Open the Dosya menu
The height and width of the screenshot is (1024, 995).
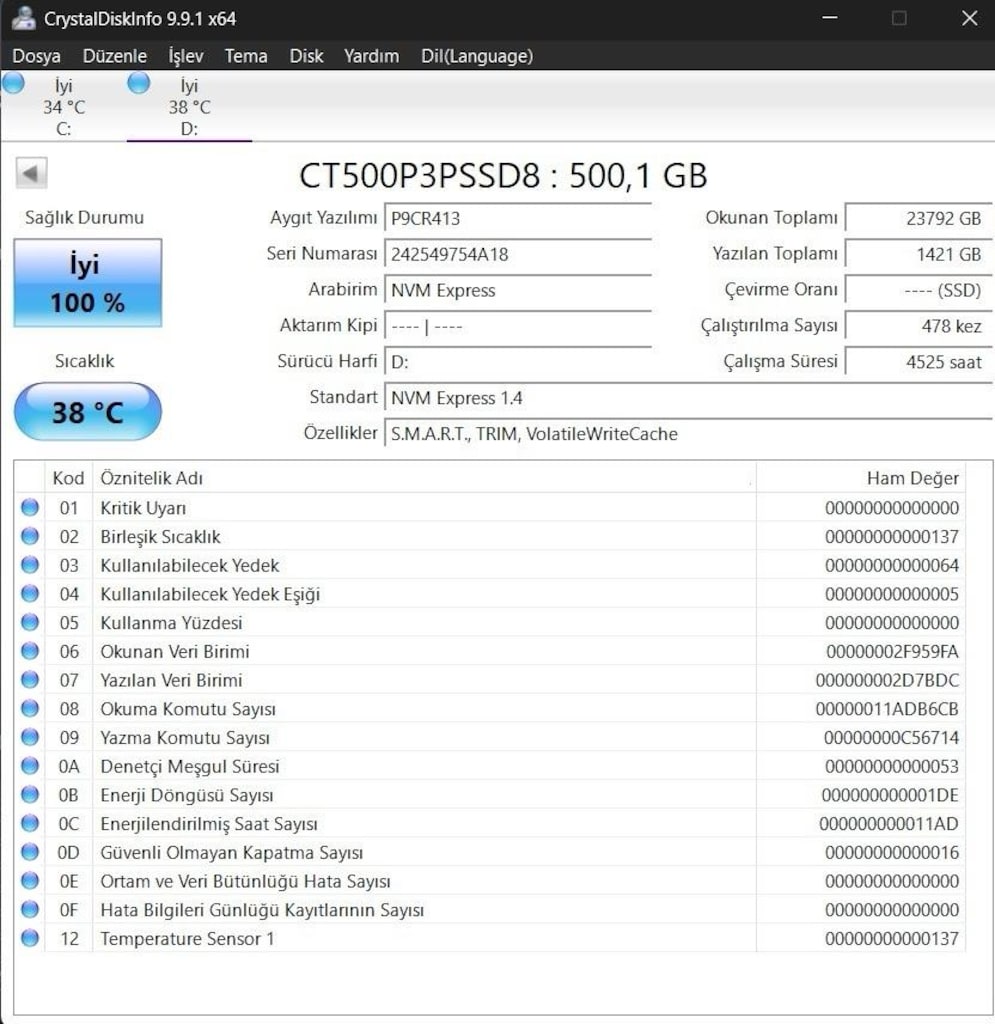click(x=37, y=56)
